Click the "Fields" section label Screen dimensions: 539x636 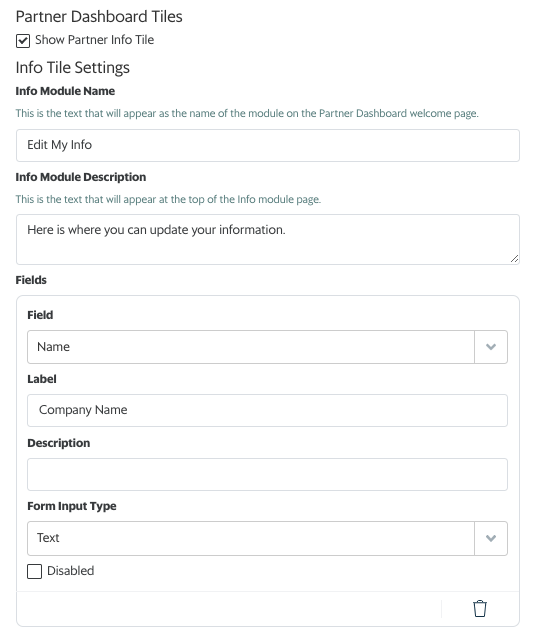coord(31,280)
